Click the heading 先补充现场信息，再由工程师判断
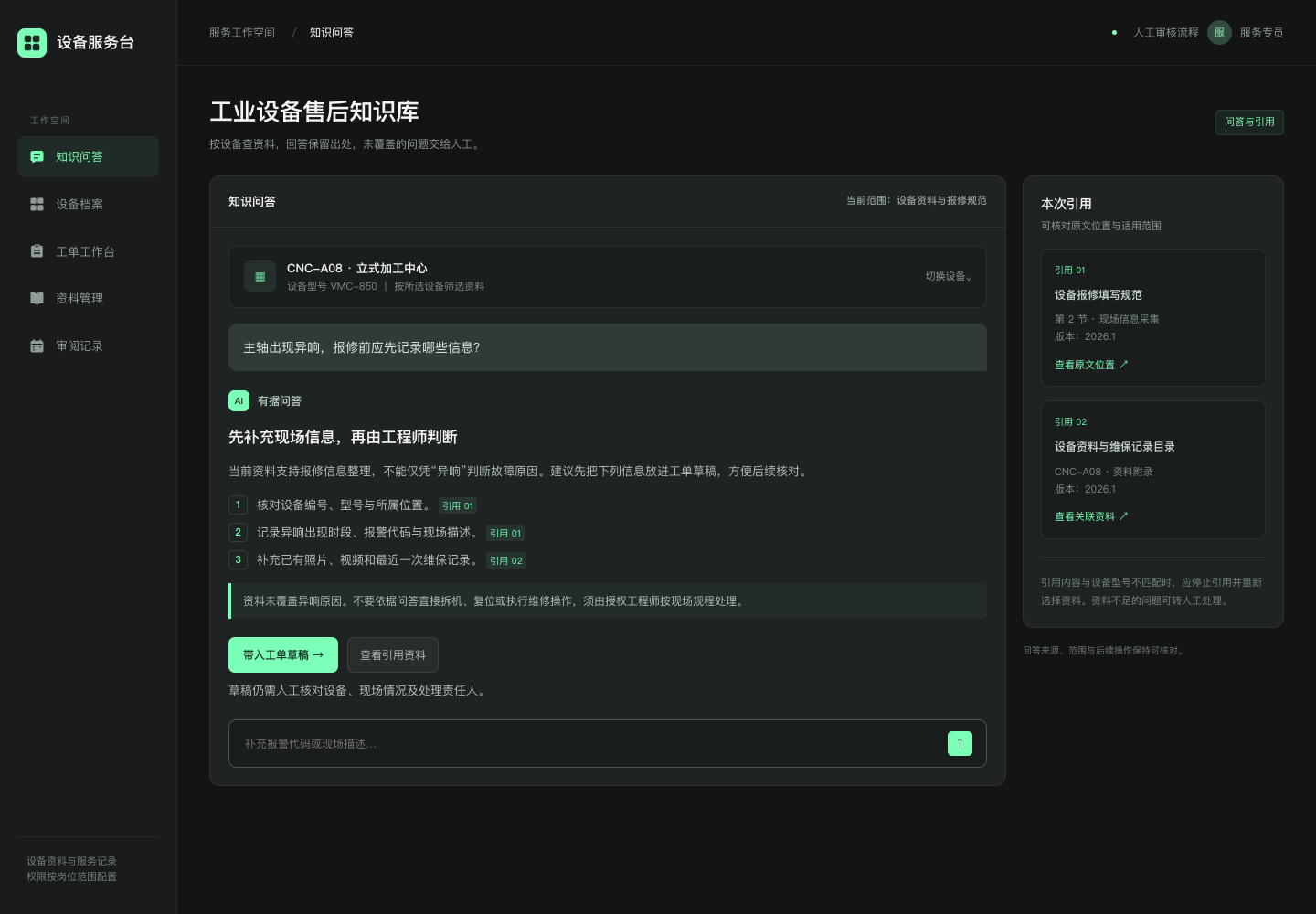The width and height of the screenshot is (1316, 914). [x=343, y=438]
